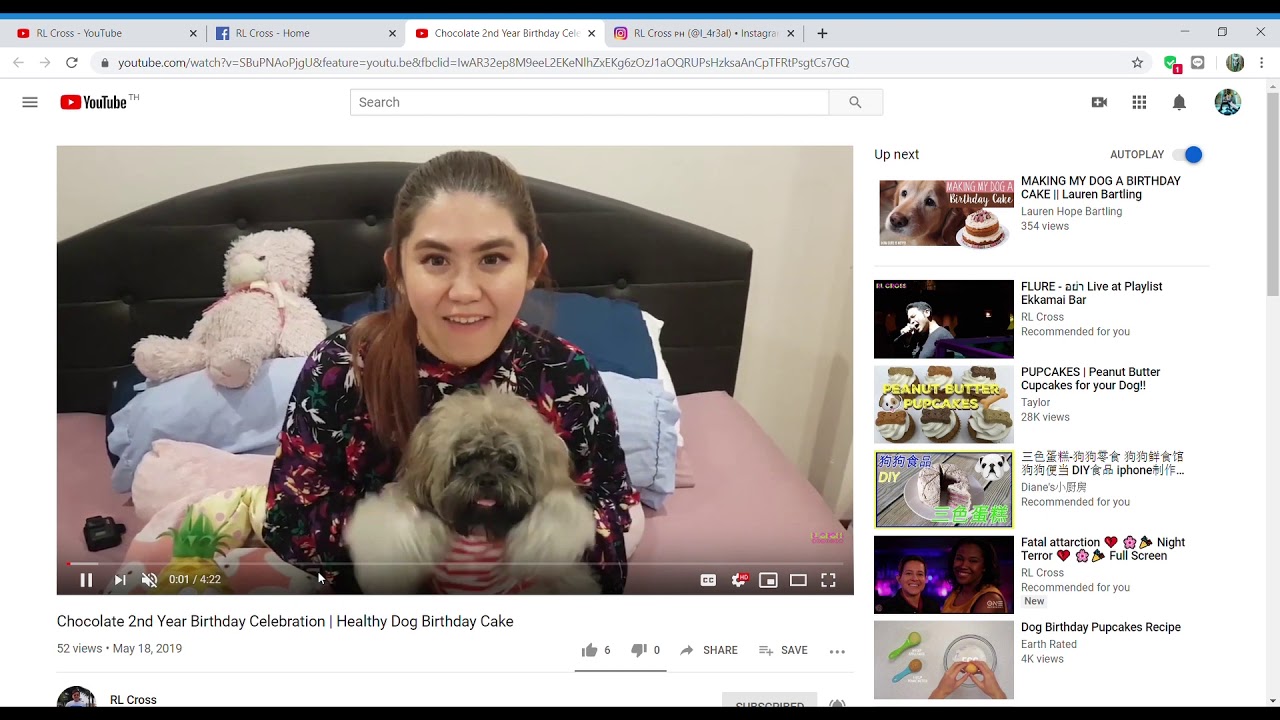This screenshot has height=720, width=1280.
Task: Open the RL Cross channel name under video
Action: point(133,700)
